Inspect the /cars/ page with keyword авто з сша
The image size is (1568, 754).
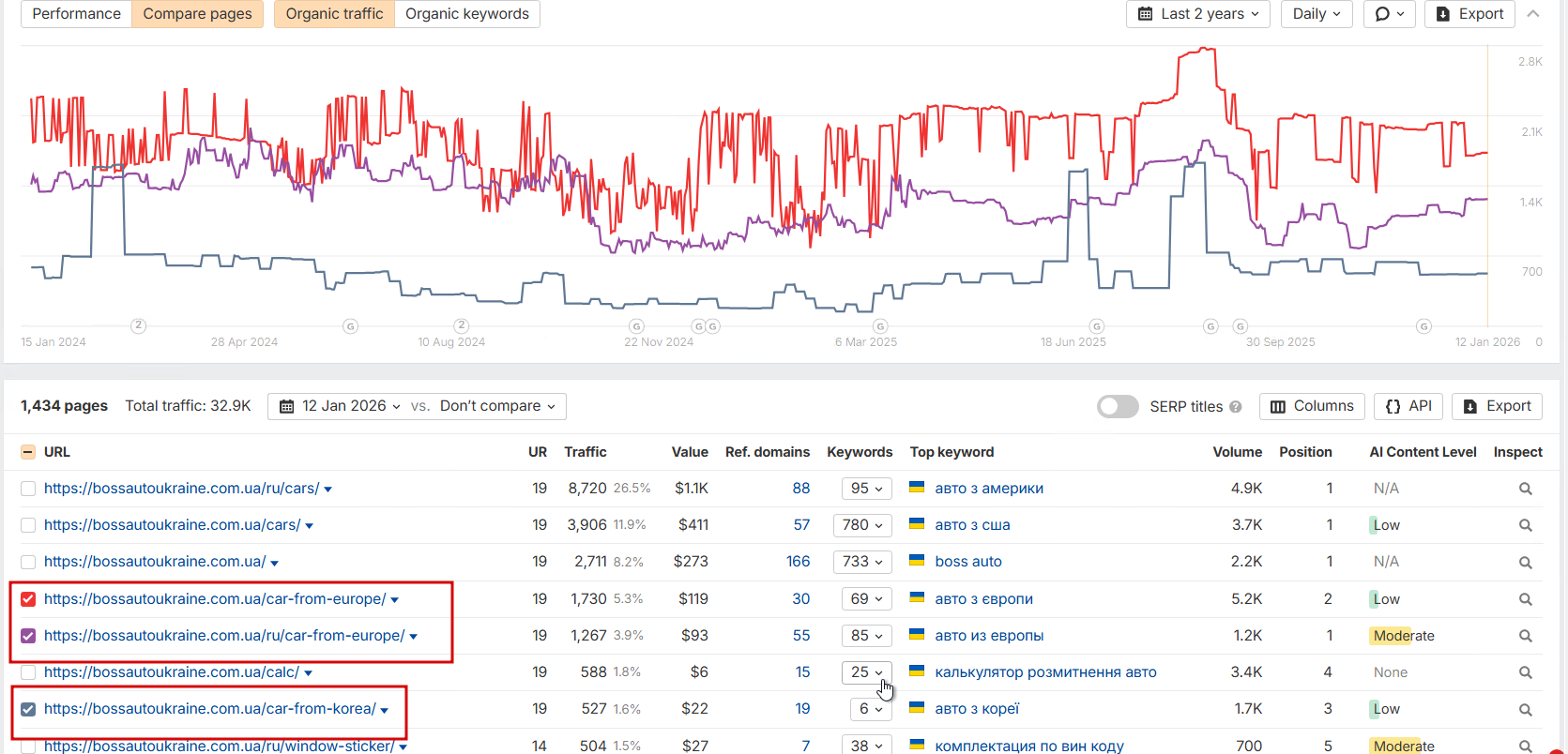(1525, 525)
